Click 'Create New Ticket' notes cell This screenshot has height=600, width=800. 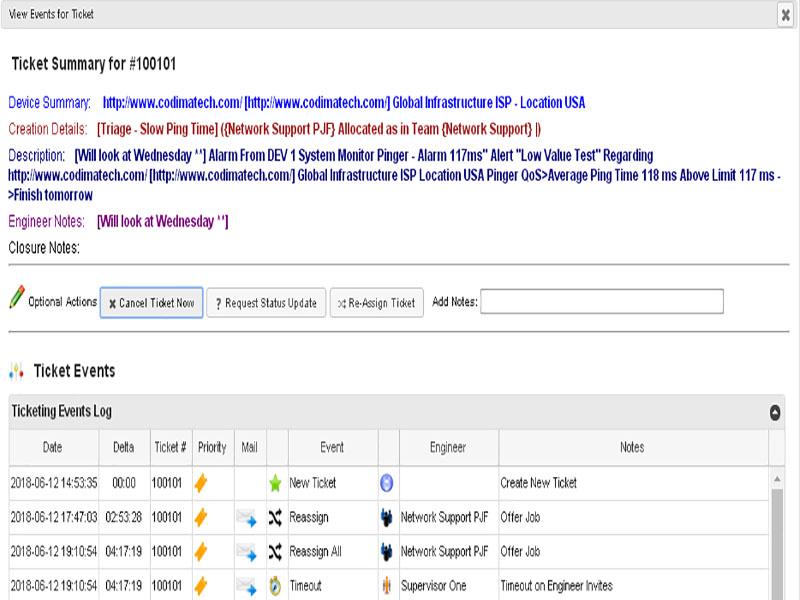tap(633, 483)
